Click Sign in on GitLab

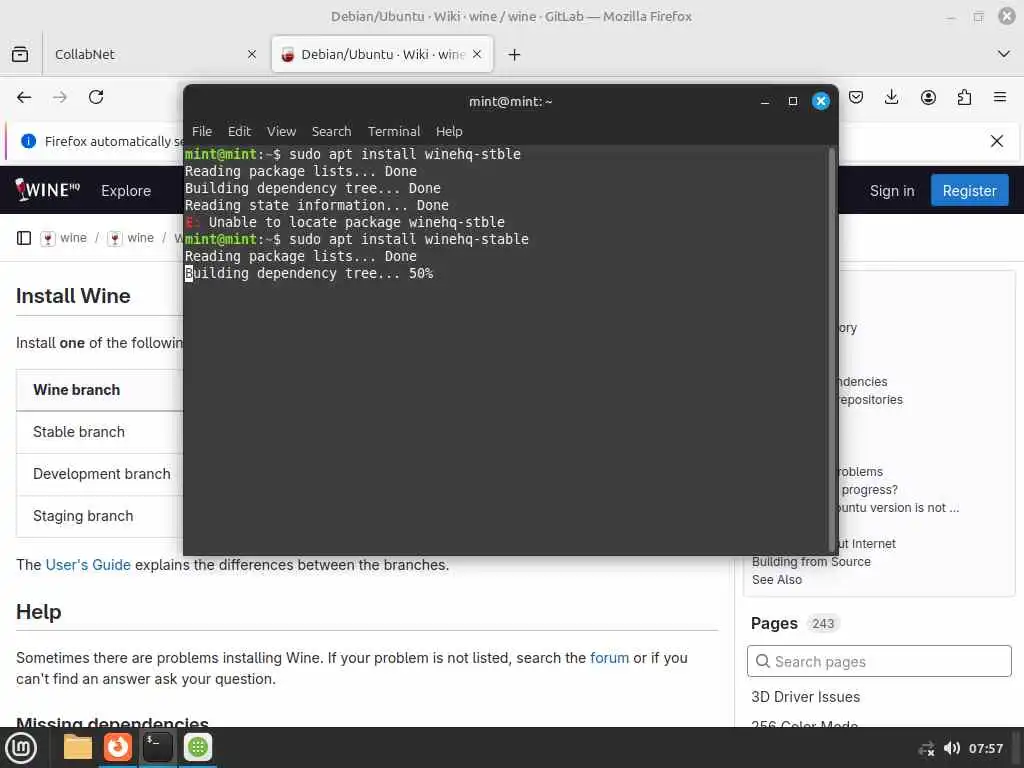(x=891, y=191)
